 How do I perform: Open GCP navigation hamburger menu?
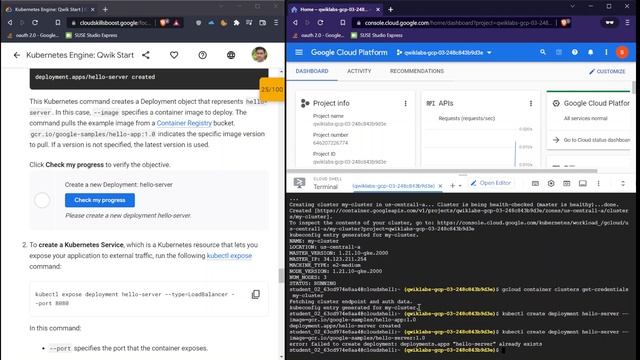click(x=299, y=52)
